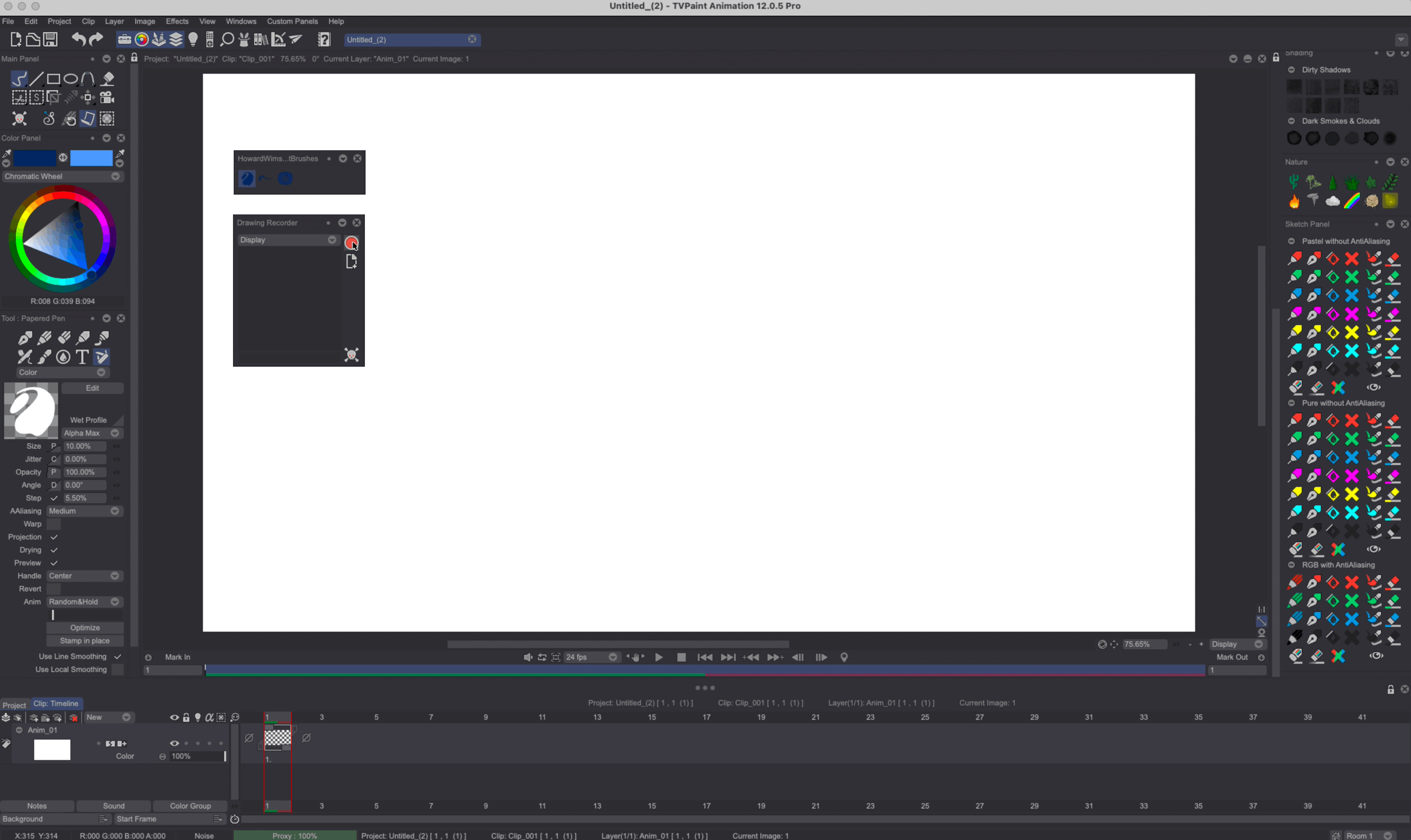Toggle the Preview checkbox in Tool panel
The image size is (1411, 840).
(x=54, y=563)
